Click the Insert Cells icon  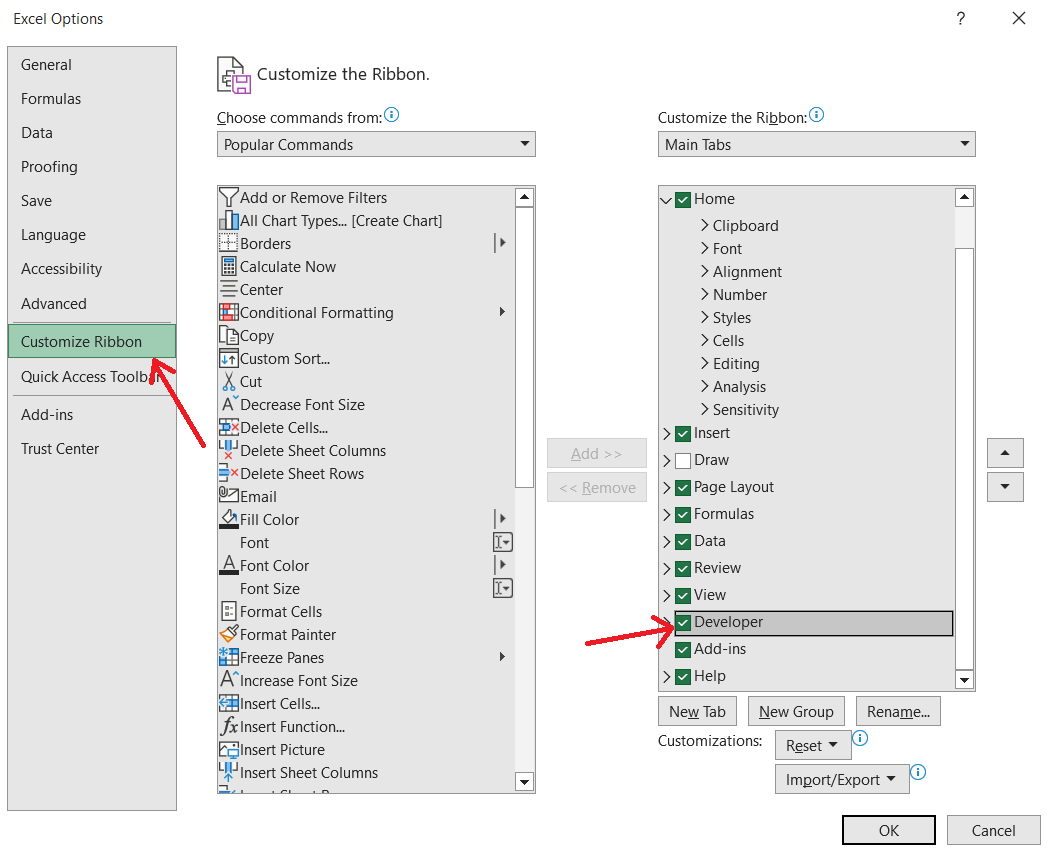point(229,703)
